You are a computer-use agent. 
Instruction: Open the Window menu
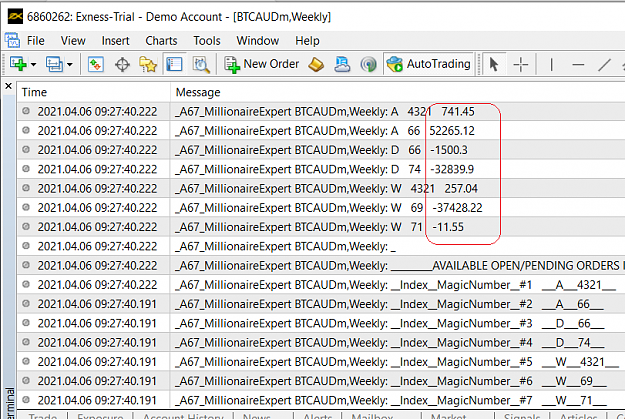point(257,41)
